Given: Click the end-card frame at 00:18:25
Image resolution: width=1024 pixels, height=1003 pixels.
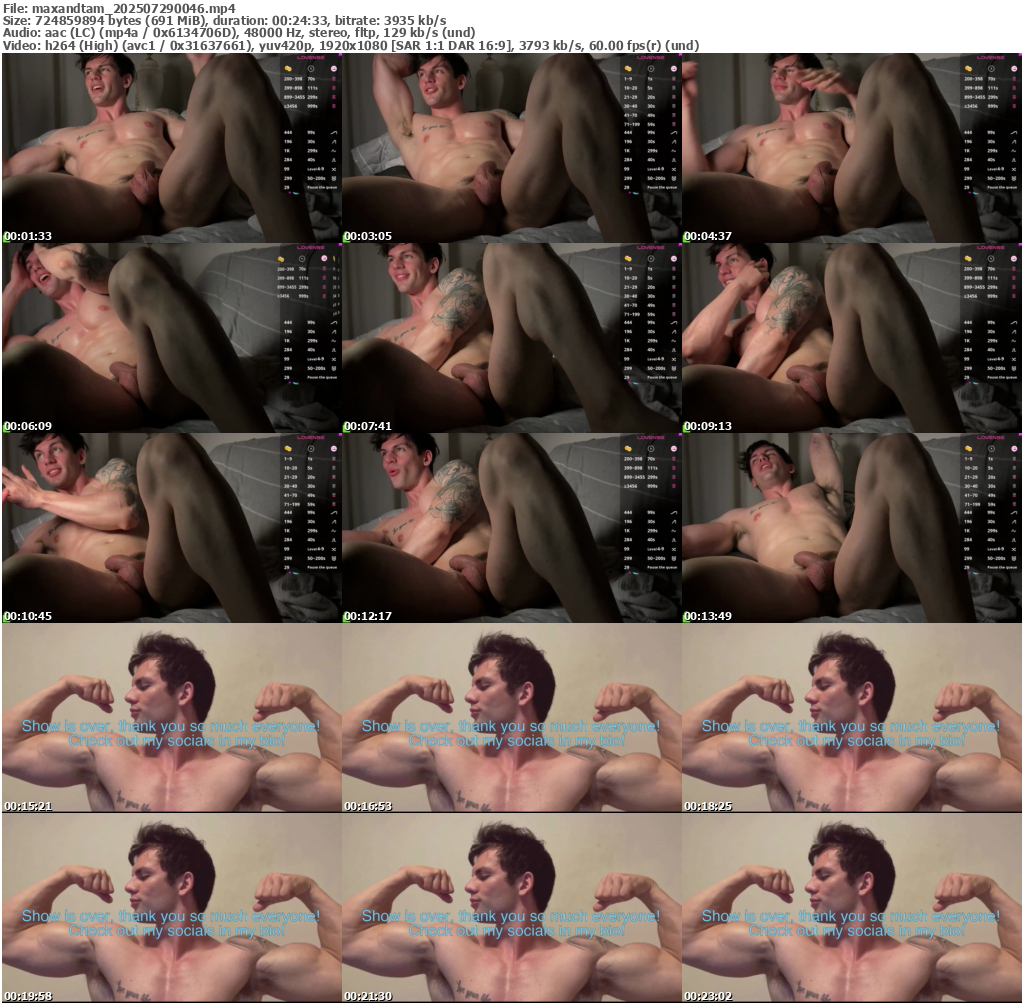Looking at the screenshot, I should coord(851,717).
